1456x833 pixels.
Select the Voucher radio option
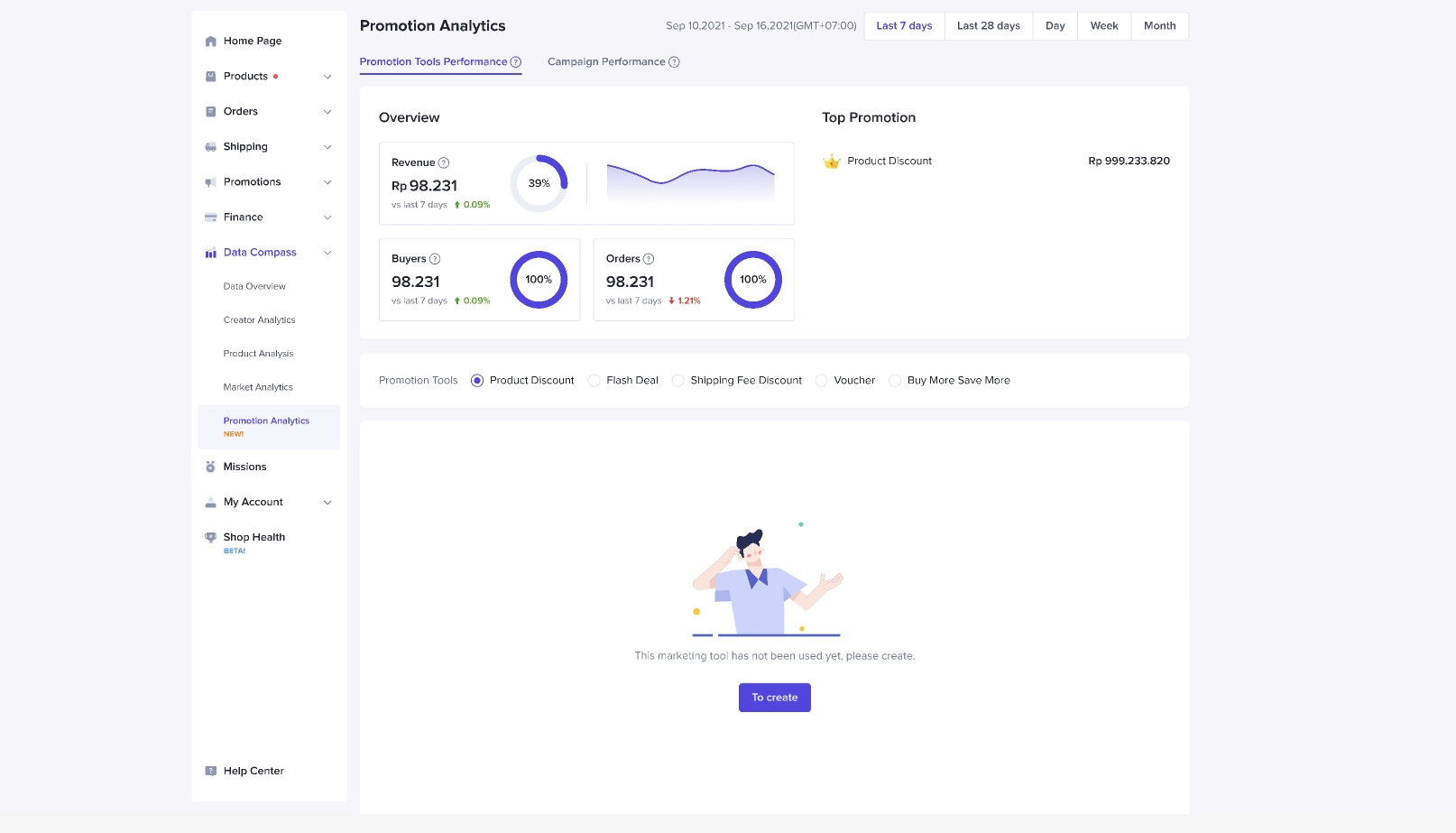[821, 381]
